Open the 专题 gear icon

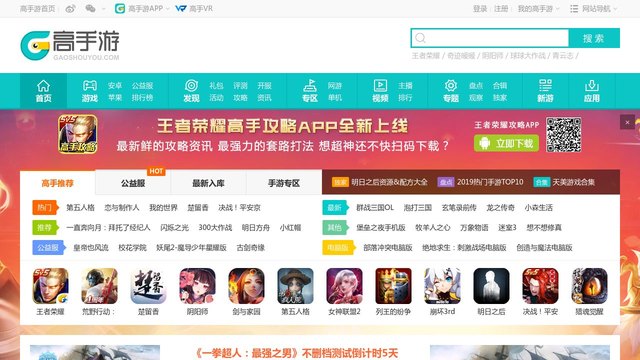coord(451,85)
